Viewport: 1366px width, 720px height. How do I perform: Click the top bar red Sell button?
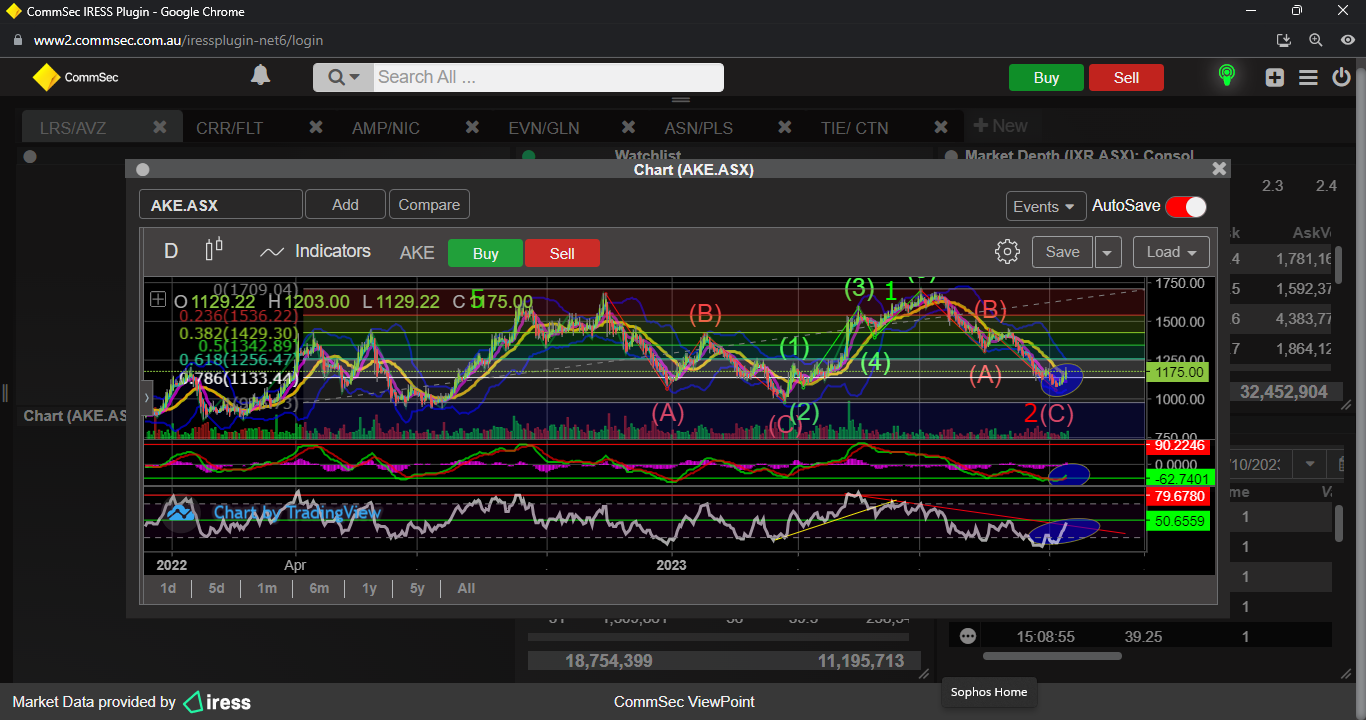click(1126, 78)
